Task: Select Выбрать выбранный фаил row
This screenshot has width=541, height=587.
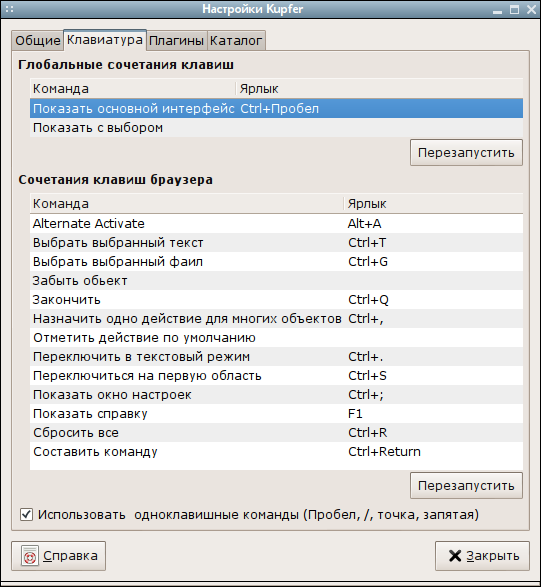Action: coord(276,262)
